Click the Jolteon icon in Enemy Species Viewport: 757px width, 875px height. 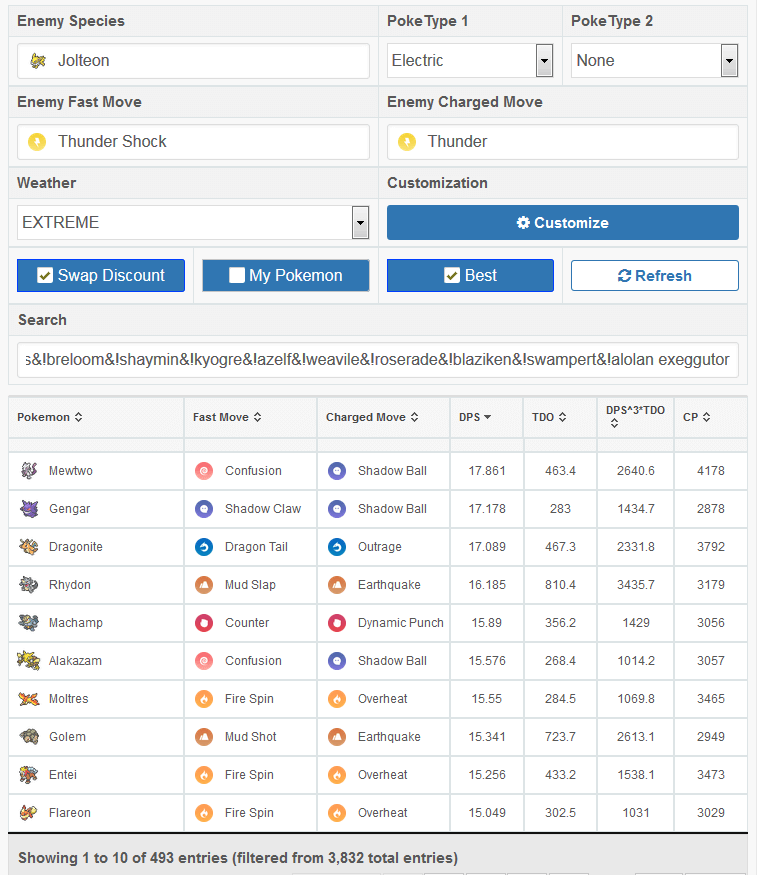(x=38, y=60)
